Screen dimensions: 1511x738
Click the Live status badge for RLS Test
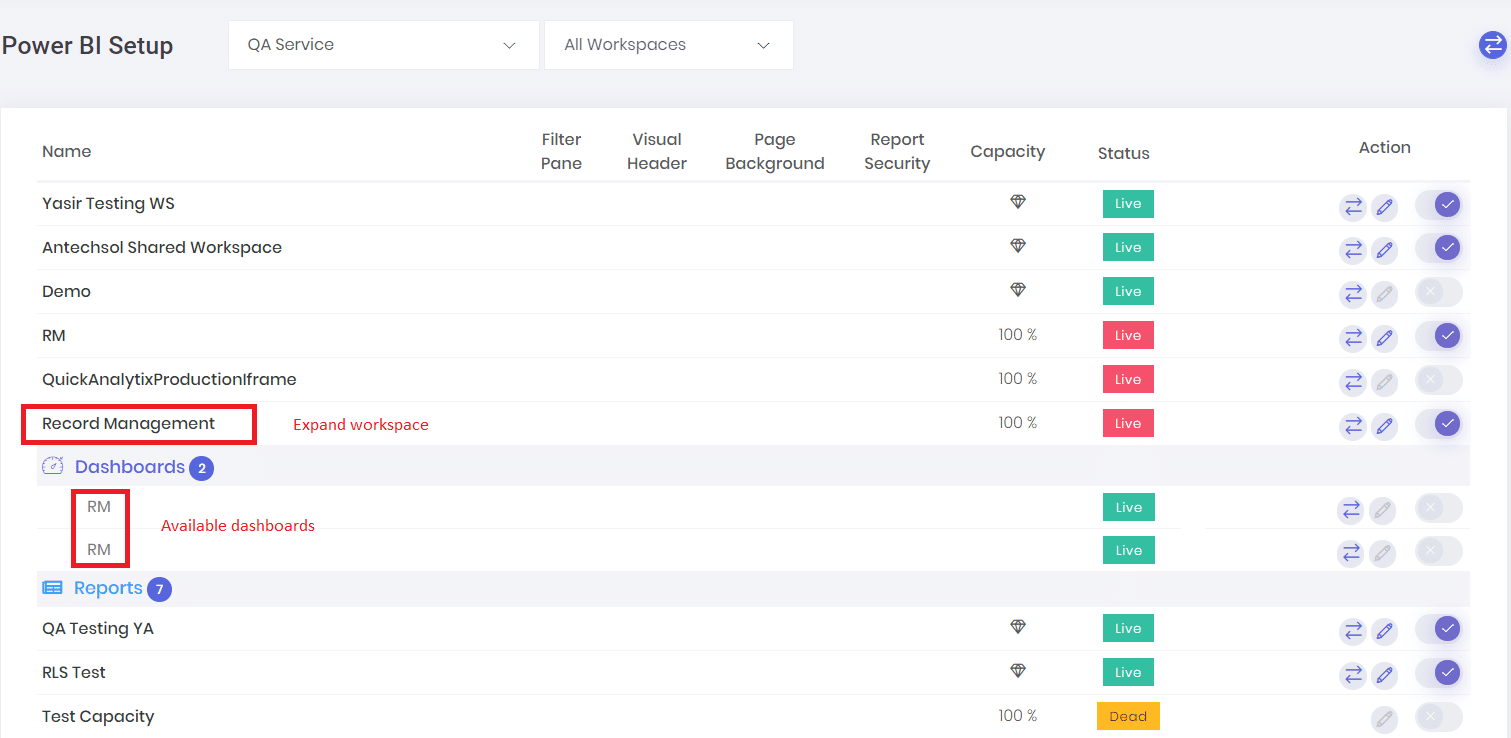pos(1128,672)
